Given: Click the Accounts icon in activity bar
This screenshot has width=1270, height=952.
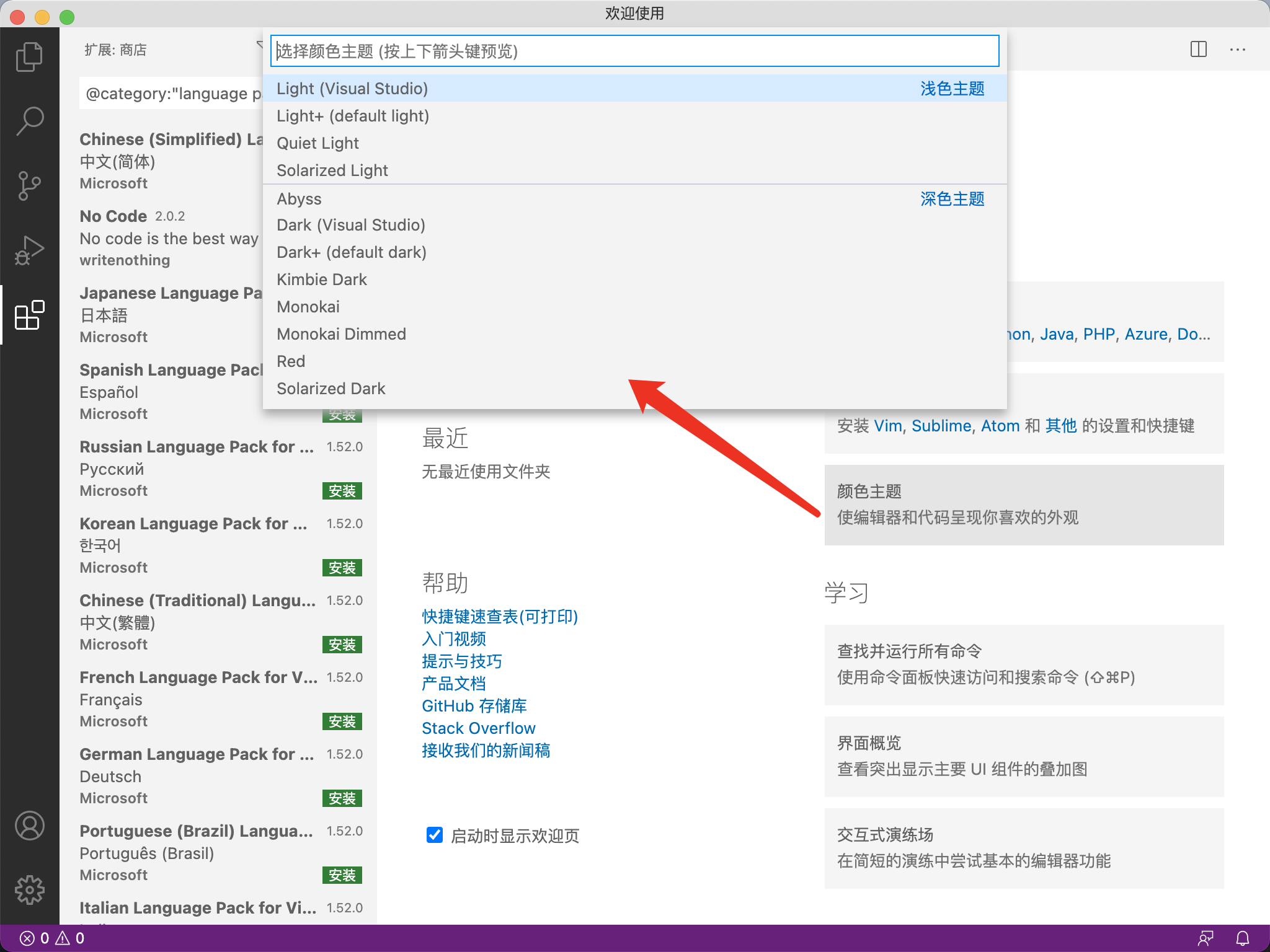Looking at the screenshot, I should [29, 826].
